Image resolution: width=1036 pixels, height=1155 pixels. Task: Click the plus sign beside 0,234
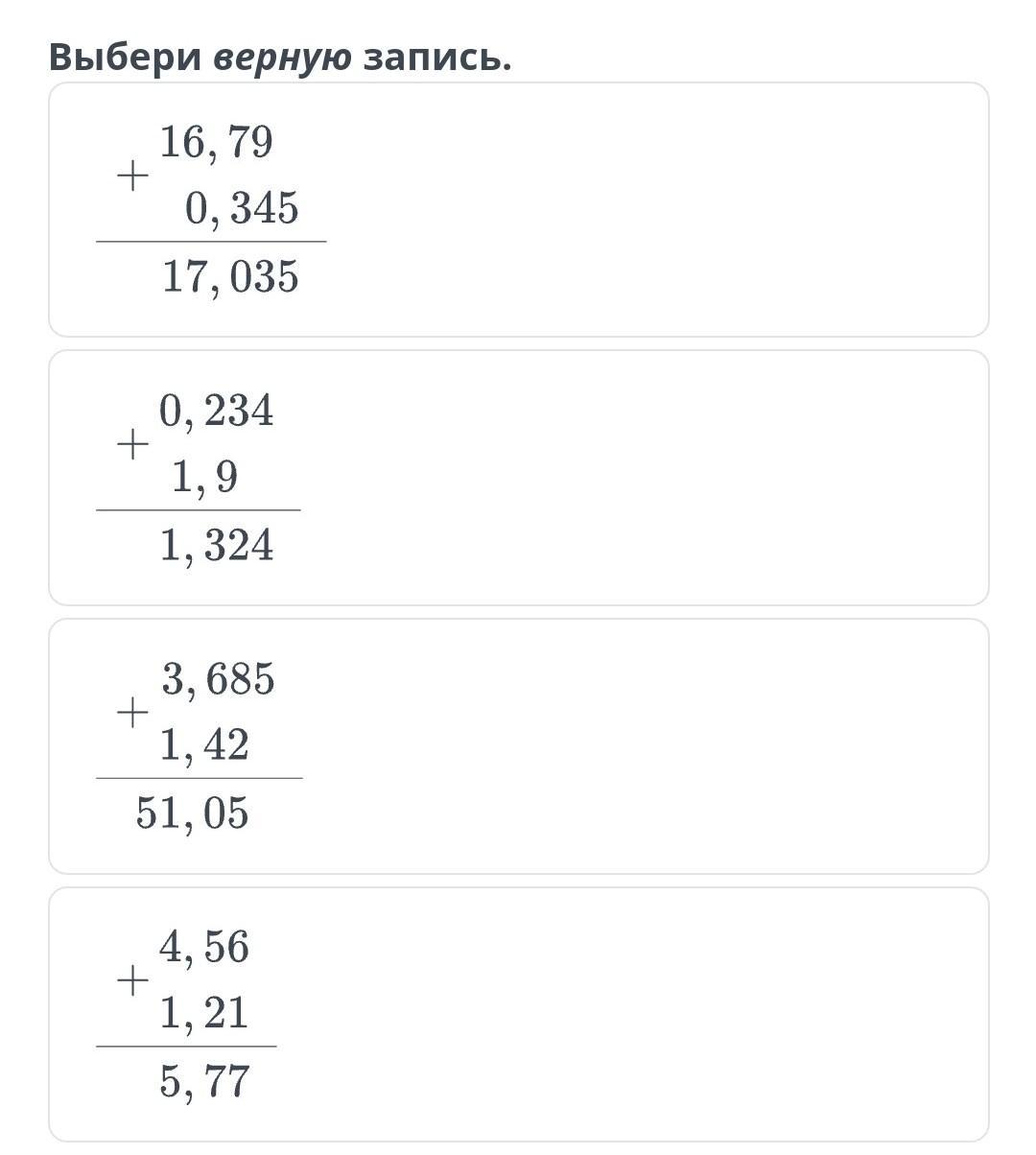click(132, 444)
